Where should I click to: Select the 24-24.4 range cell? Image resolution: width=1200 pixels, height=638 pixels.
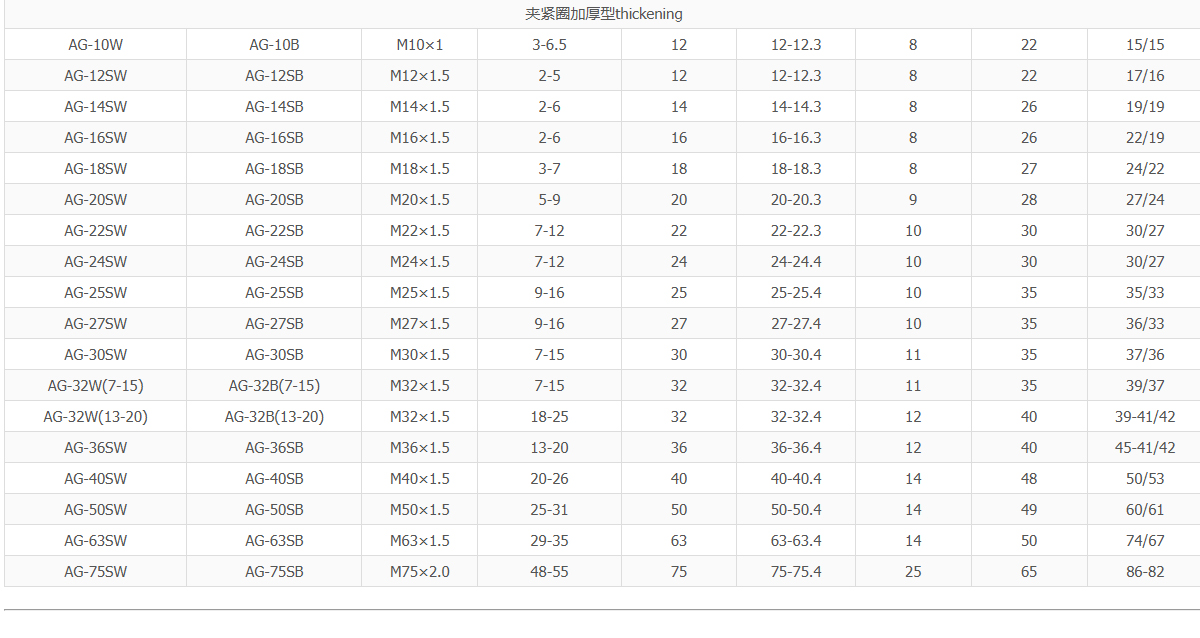coord(796,262)
